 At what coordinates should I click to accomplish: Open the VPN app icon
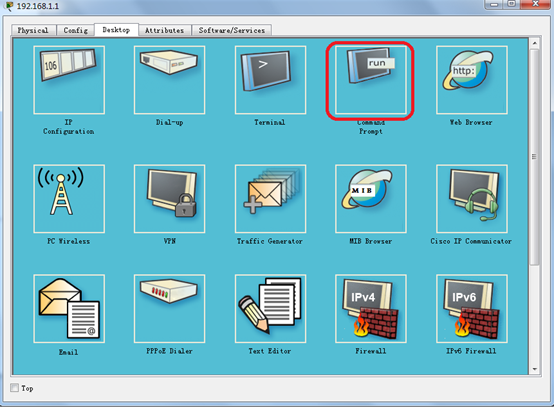point(170,199)
